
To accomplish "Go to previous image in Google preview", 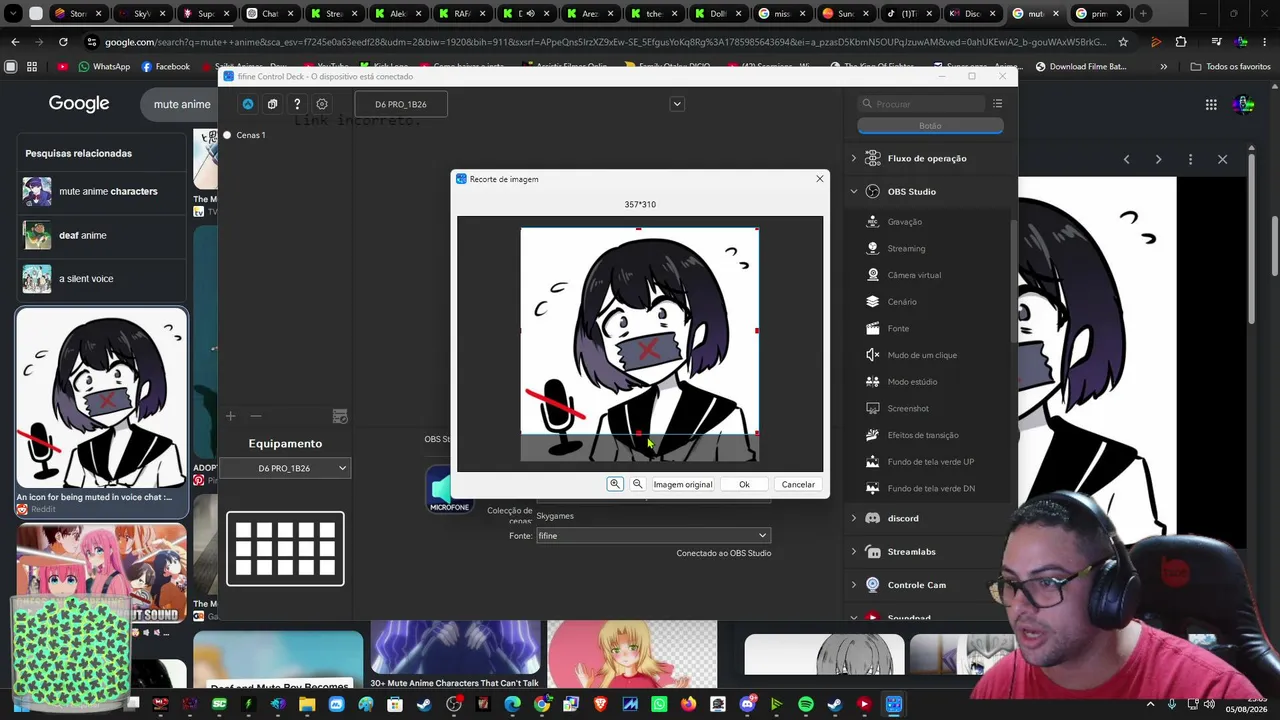I will pyautogui.click(x=1127, y=159).
